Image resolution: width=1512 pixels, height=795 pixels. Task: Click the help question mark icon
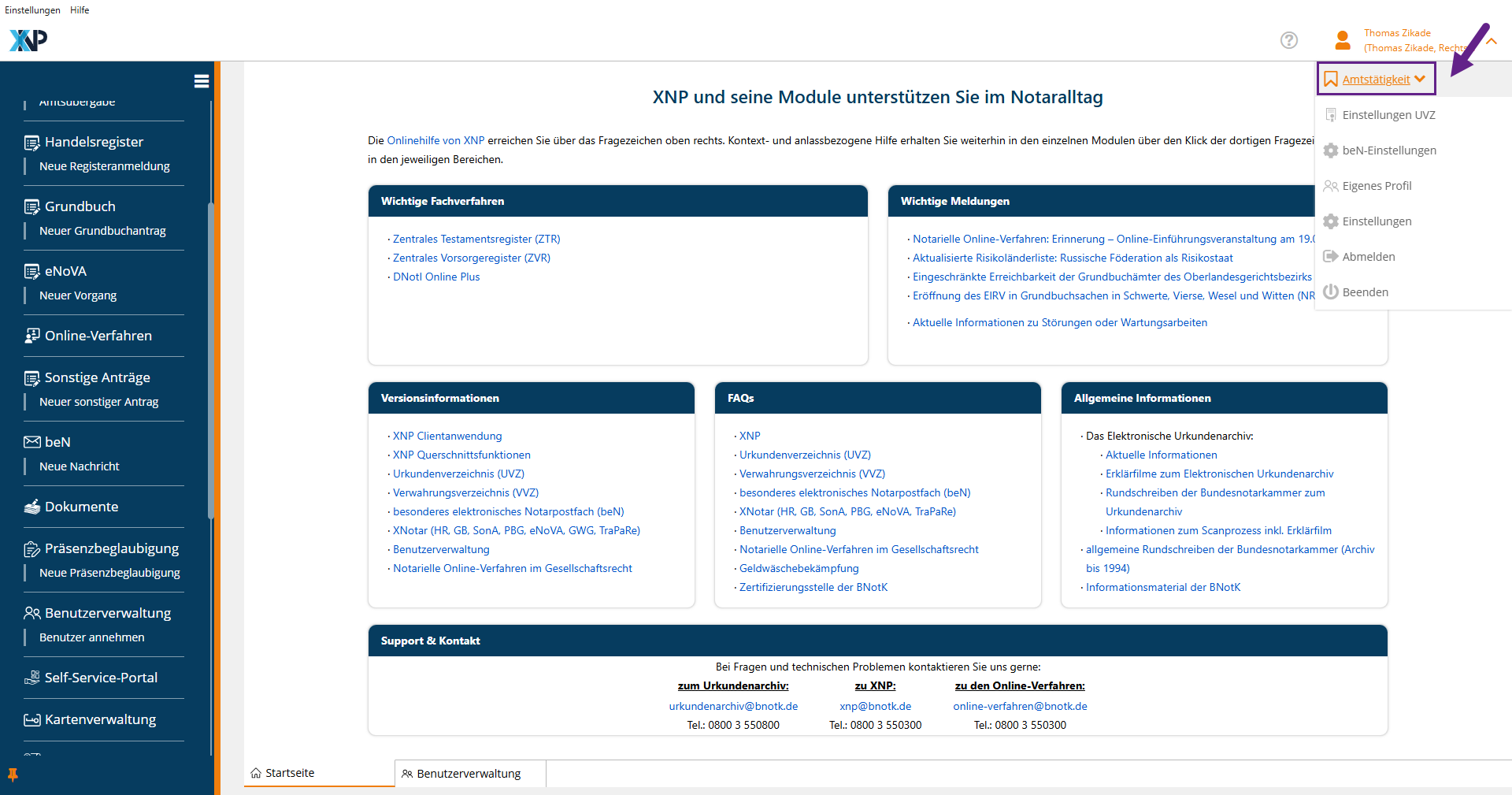1288,40
